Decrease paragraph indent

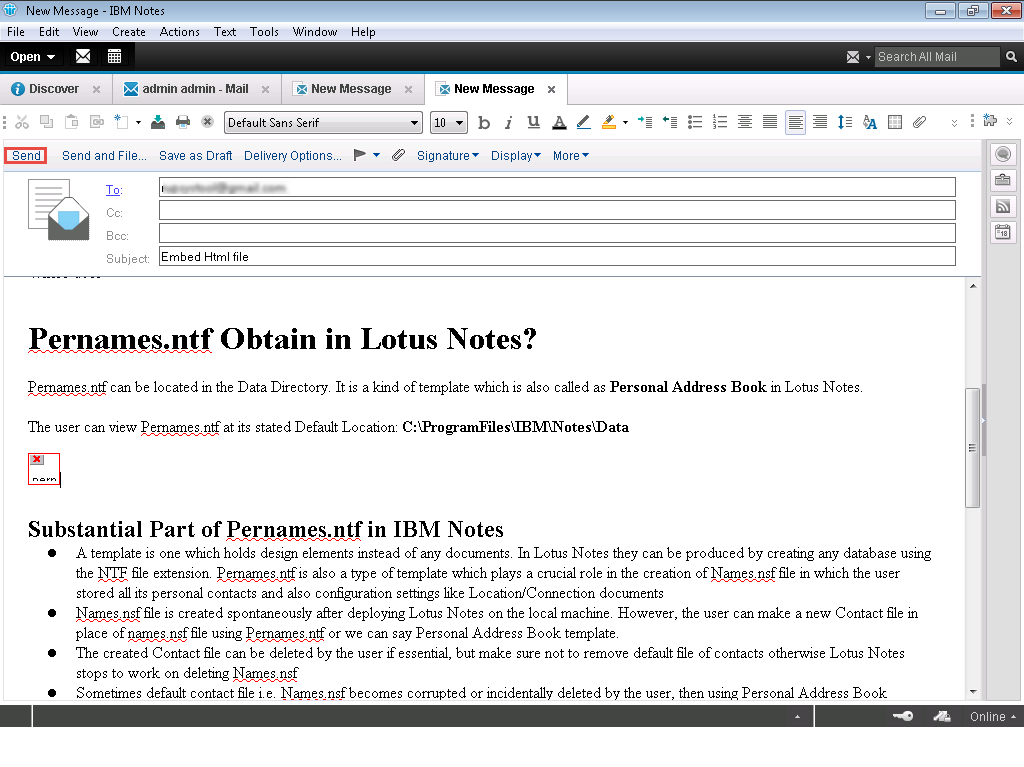pos(670,122)
